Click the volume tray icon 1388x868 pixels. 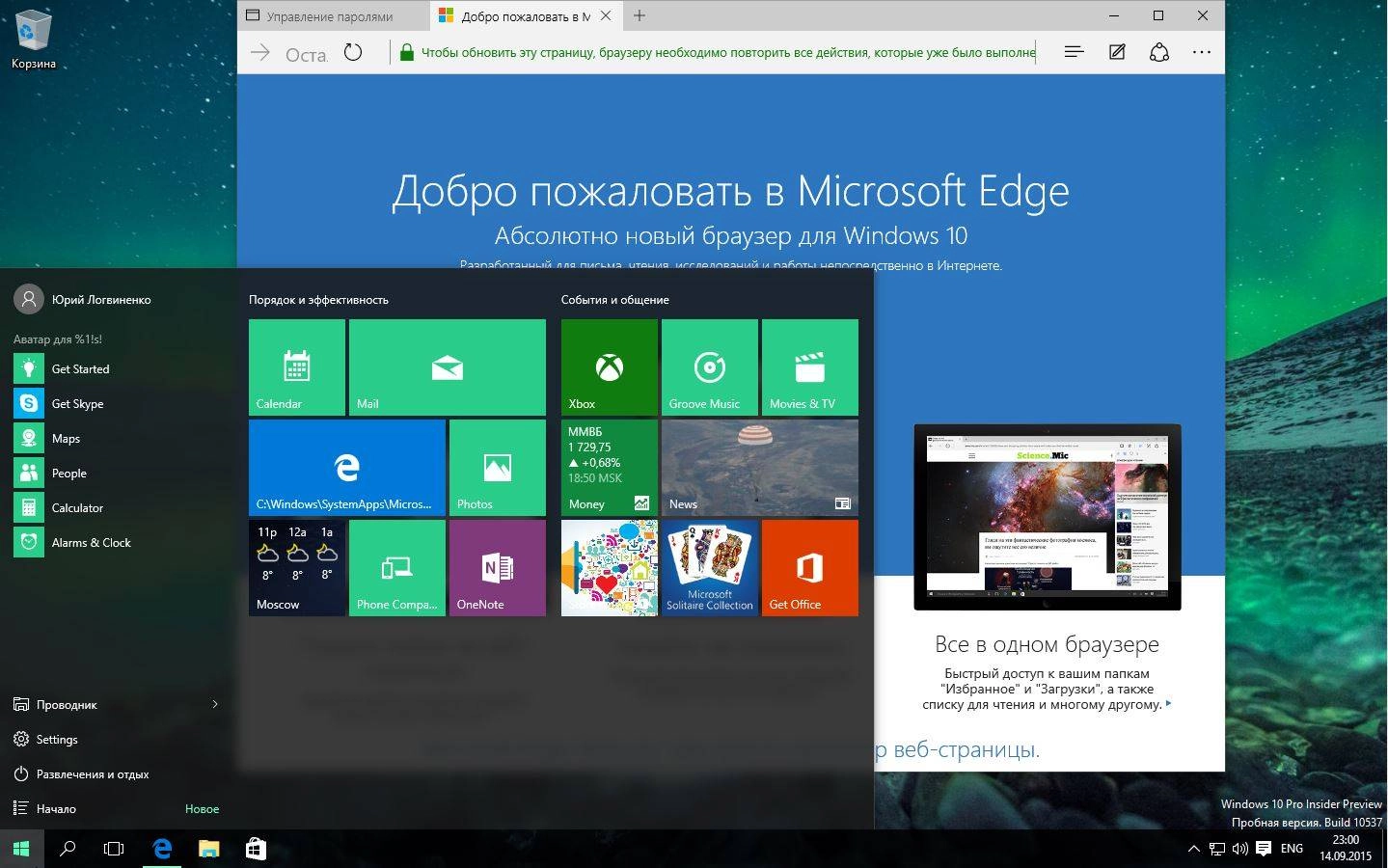click(1240, 849)
